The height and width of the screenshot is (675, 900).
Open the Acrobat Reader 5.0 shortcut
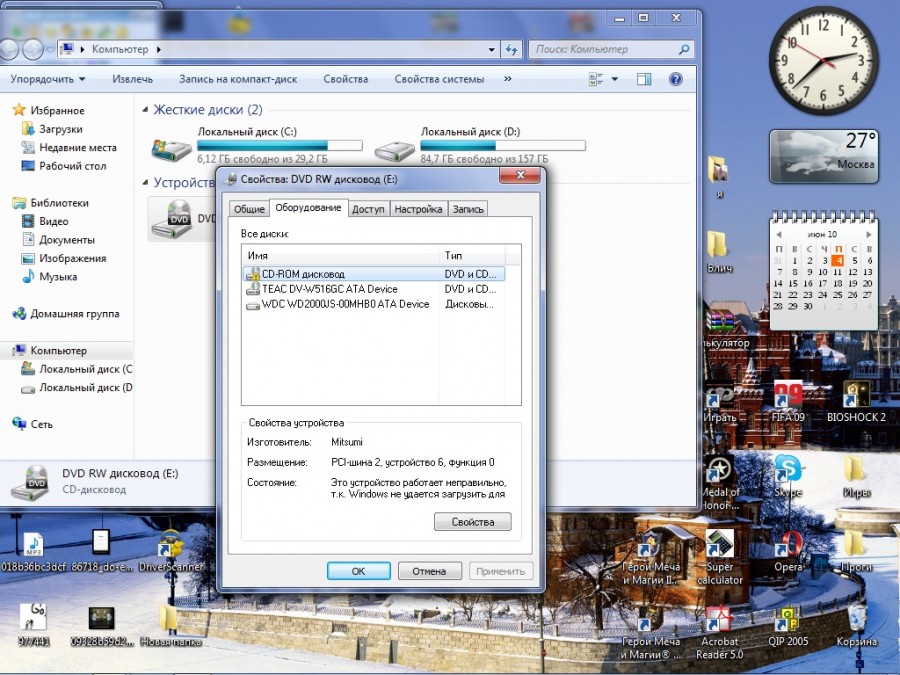(720, 620)
